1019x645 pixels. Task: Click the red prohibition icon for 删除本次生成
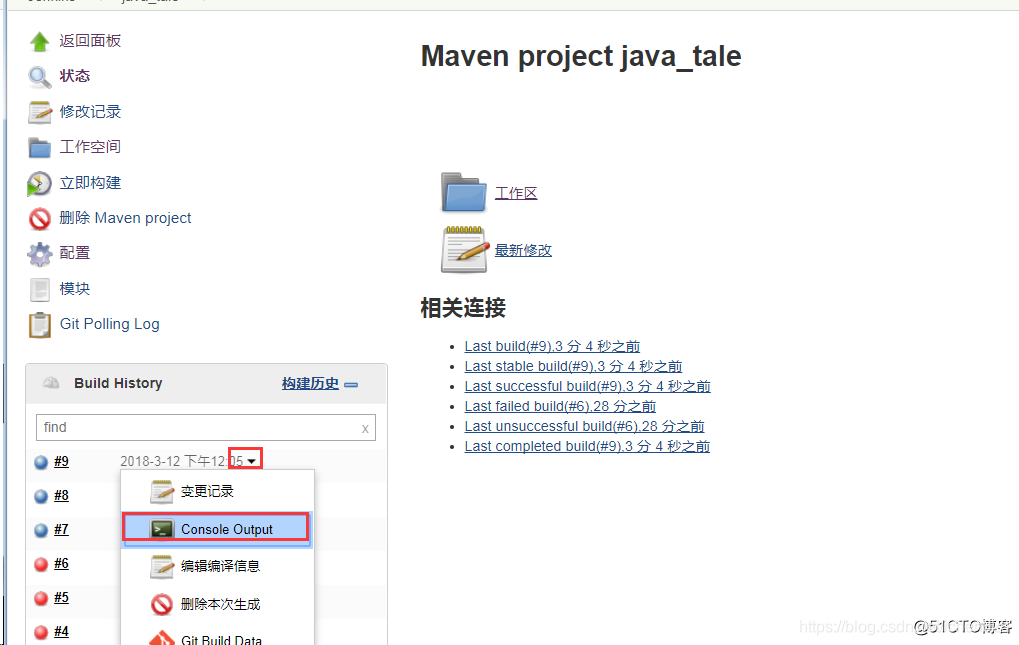[162, 605]
